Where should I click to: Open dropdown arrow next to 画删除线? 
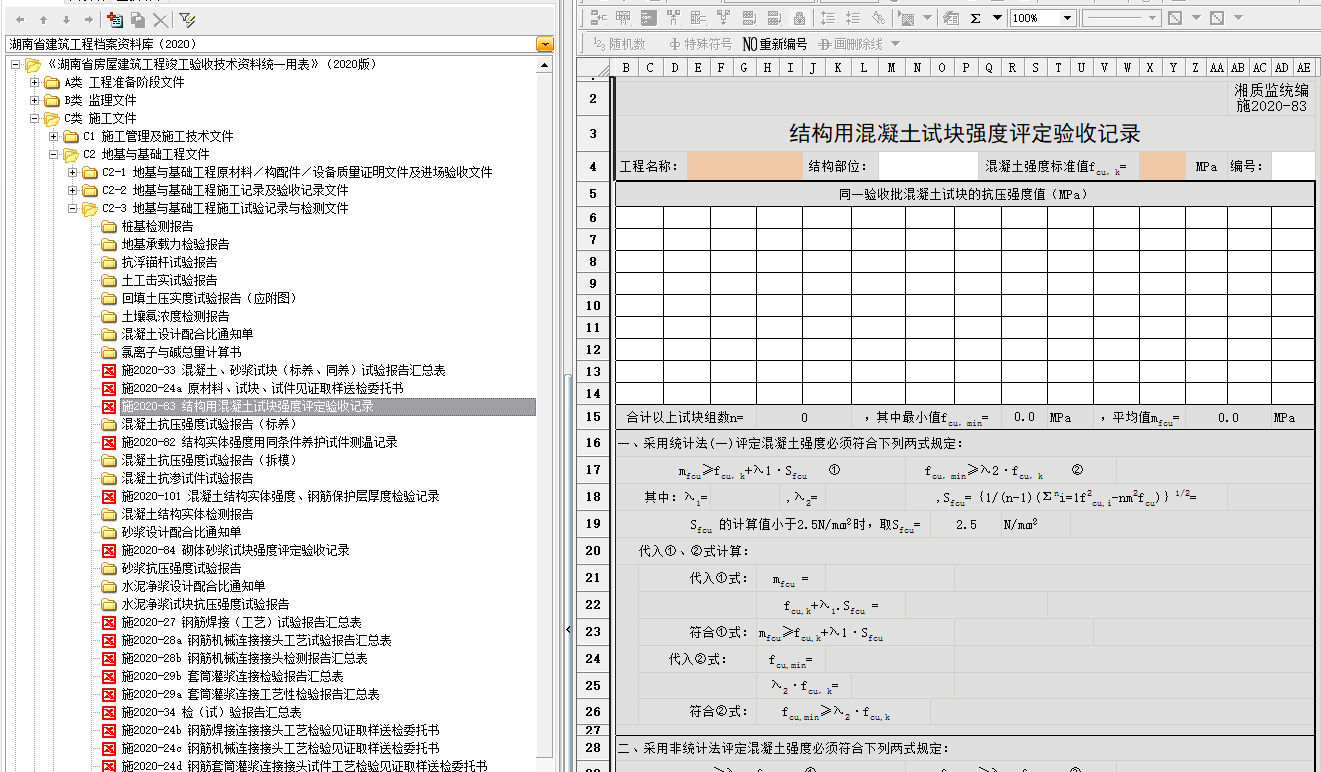[x=895, y=44]
